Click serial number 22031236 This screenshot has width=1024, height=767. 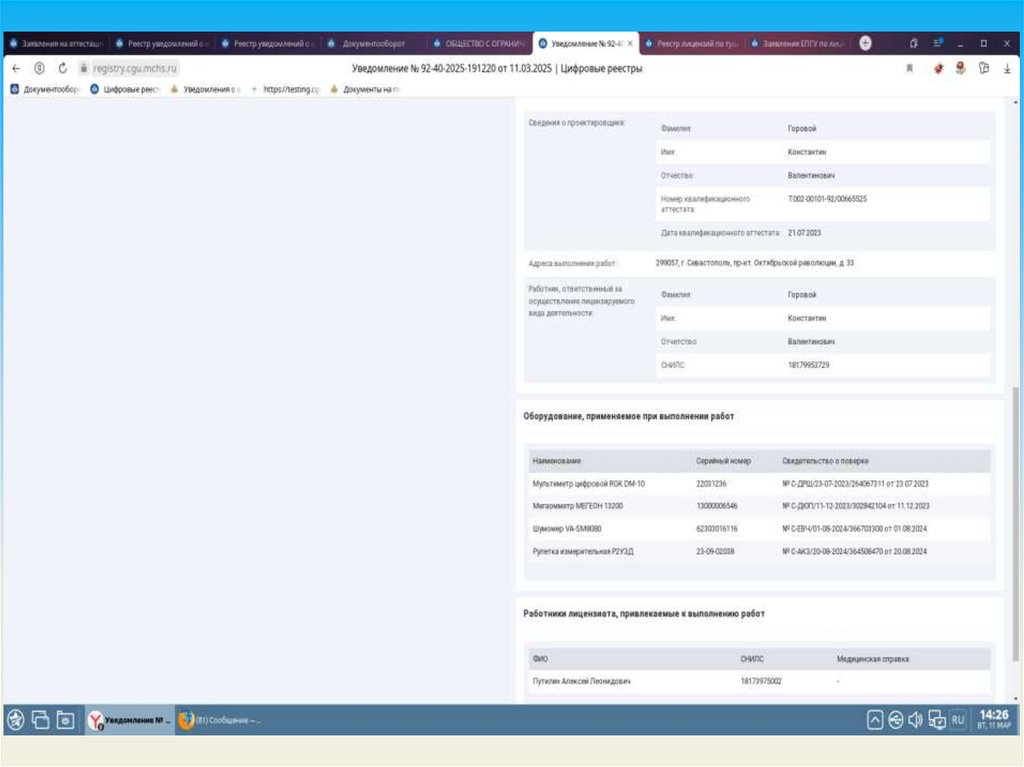711,483
